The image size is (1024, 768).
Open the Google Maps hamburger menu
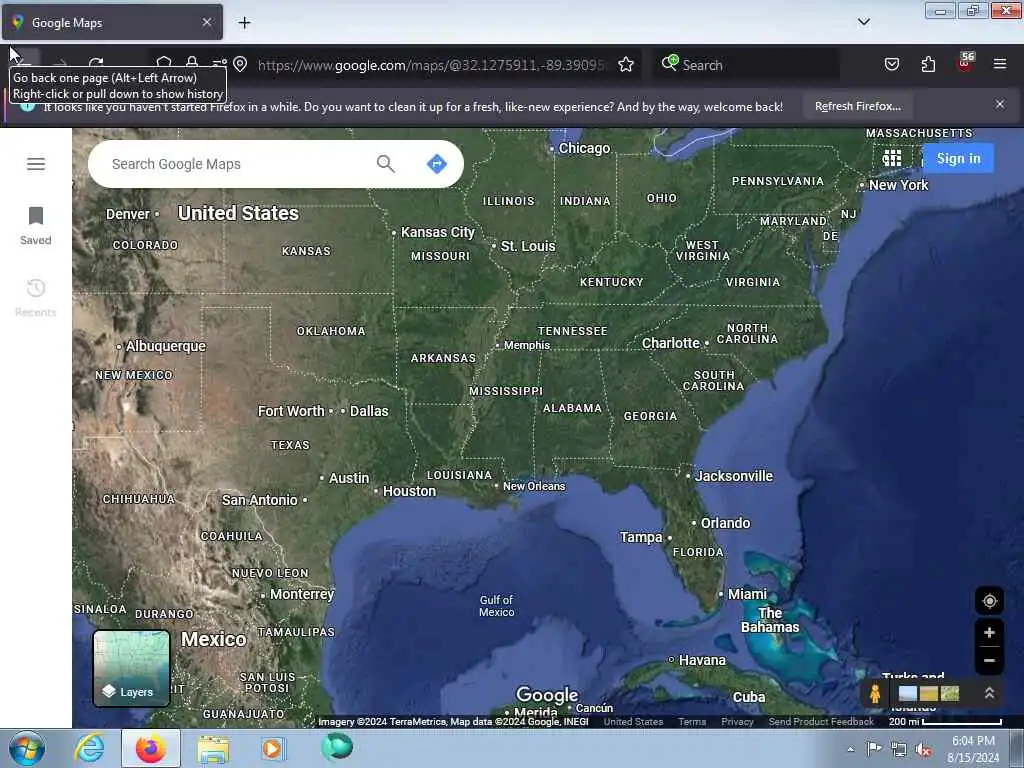[x=36, y=164]
